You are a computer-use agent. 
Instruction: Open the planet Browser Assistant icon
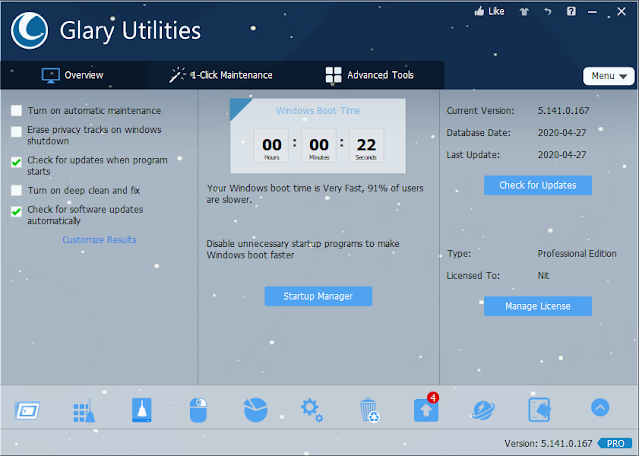click(x=483, y=410)
